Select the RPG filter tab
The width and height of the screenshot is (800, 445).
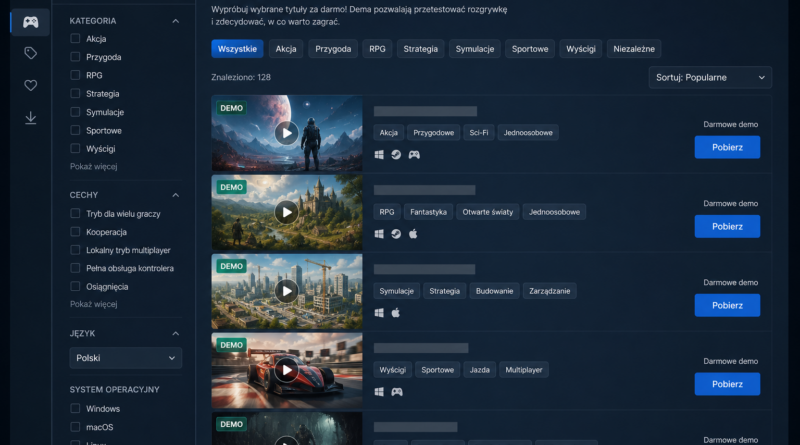(378, 49)
